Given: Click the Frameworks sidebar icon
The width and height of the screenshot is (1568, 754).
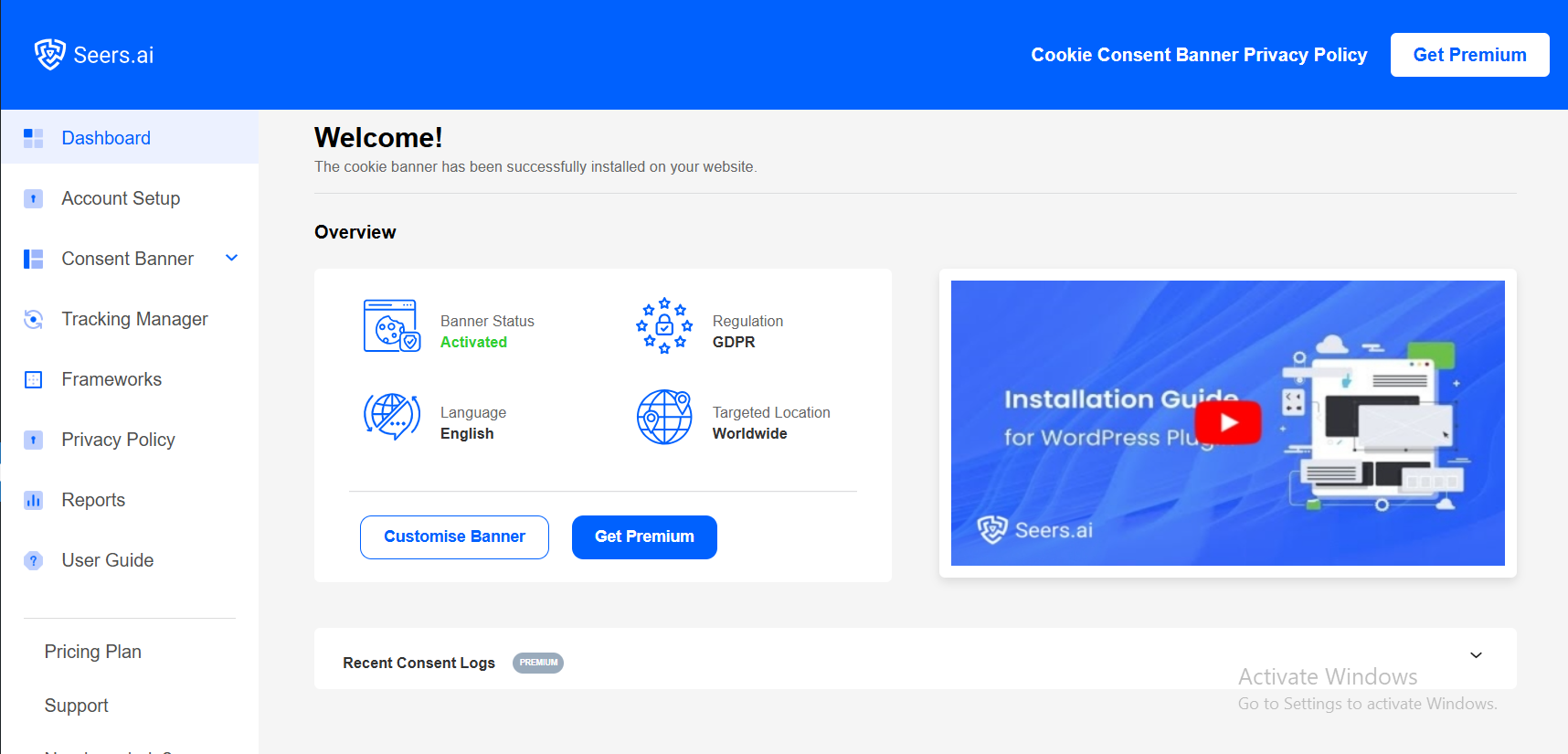Looking at the screenshot, I should click(34, 379).
